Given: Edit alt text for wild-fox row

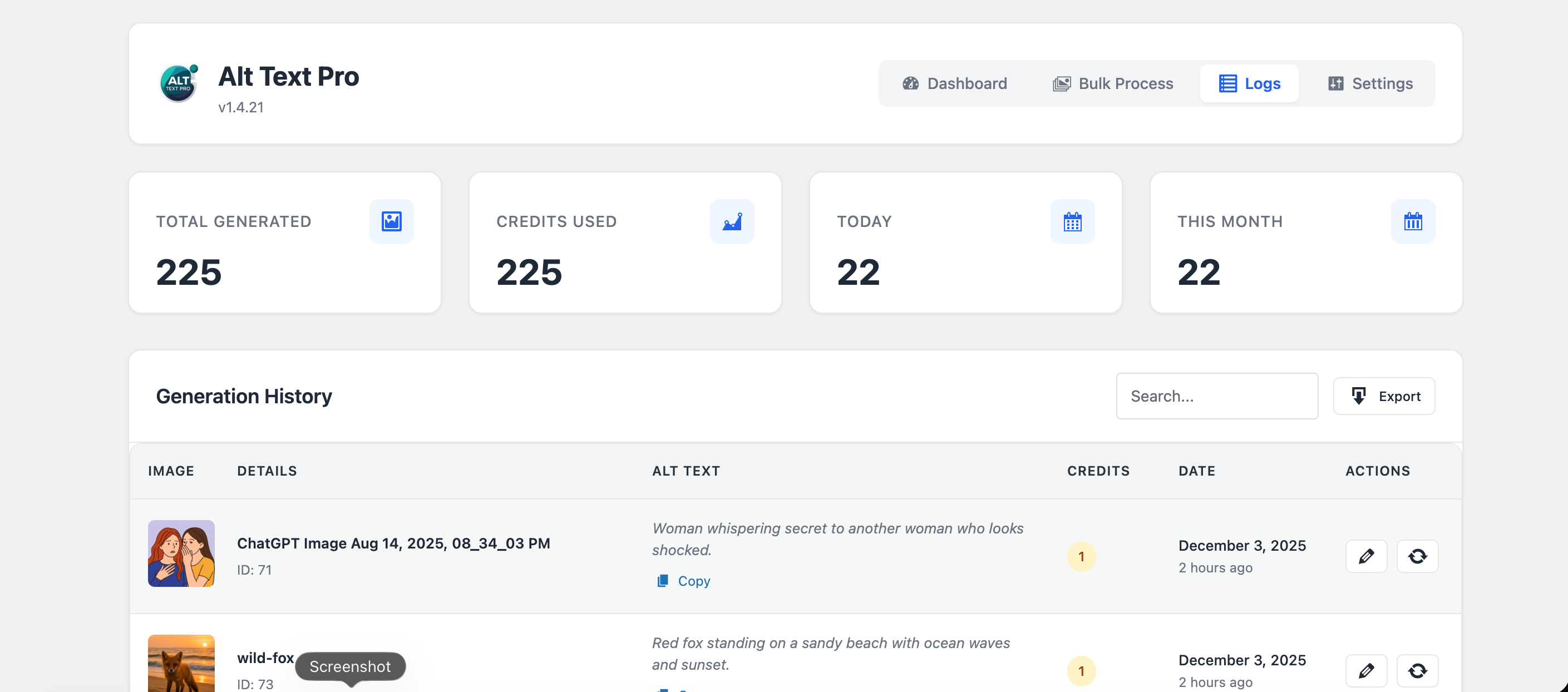Looking at the screenshot, I should click(x=1366, y=670).
